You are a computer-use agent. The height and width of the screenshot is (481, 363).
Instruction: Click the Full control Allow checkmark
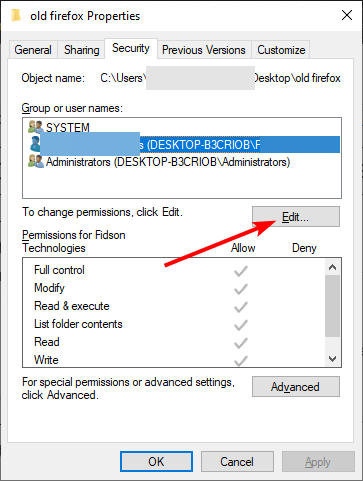coord(241,271)
